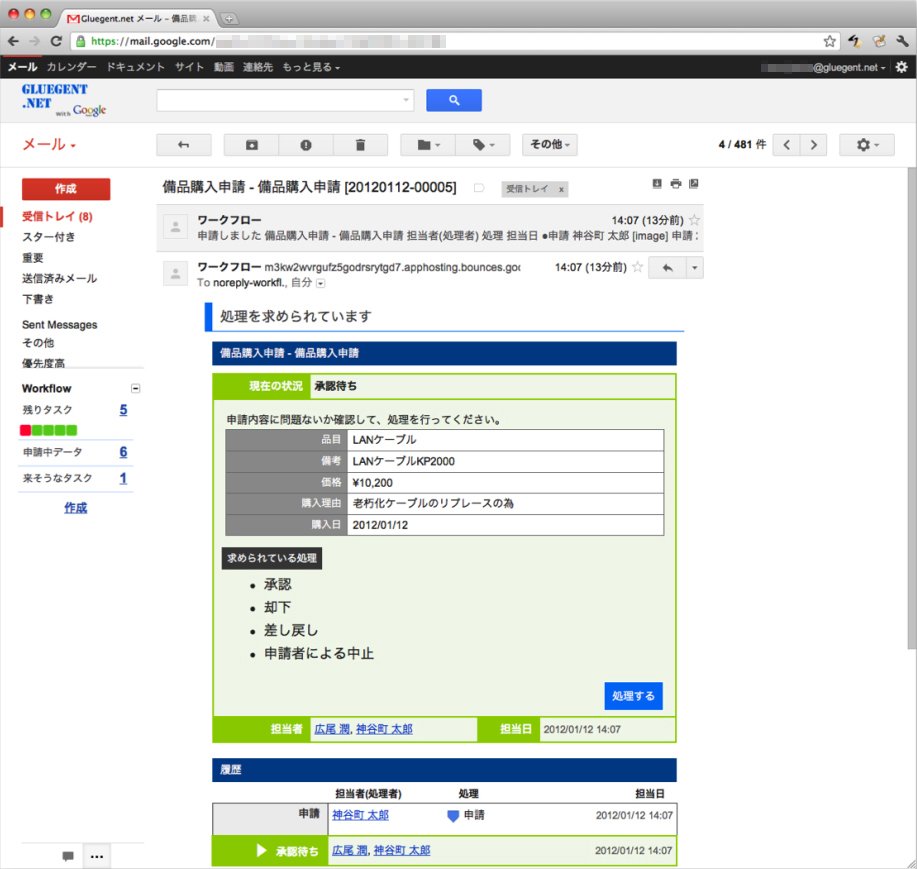Click the red task status square
917x869 pixels.
pyautogui.click(x=25, y=430)
